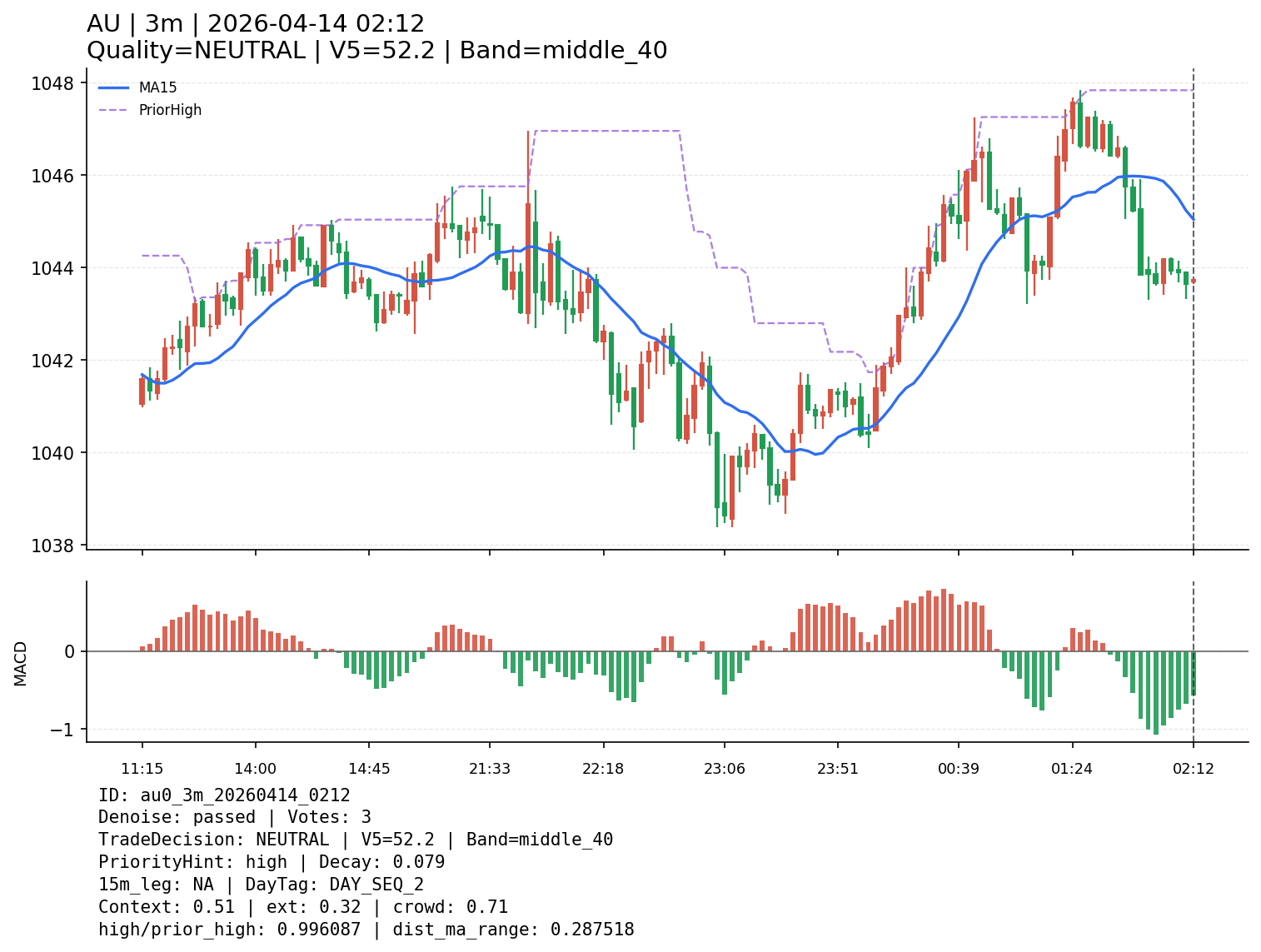Click the high/prior_high ratio line
The height and width of the screenshot is (952, 1261).
tap(366, 930)
